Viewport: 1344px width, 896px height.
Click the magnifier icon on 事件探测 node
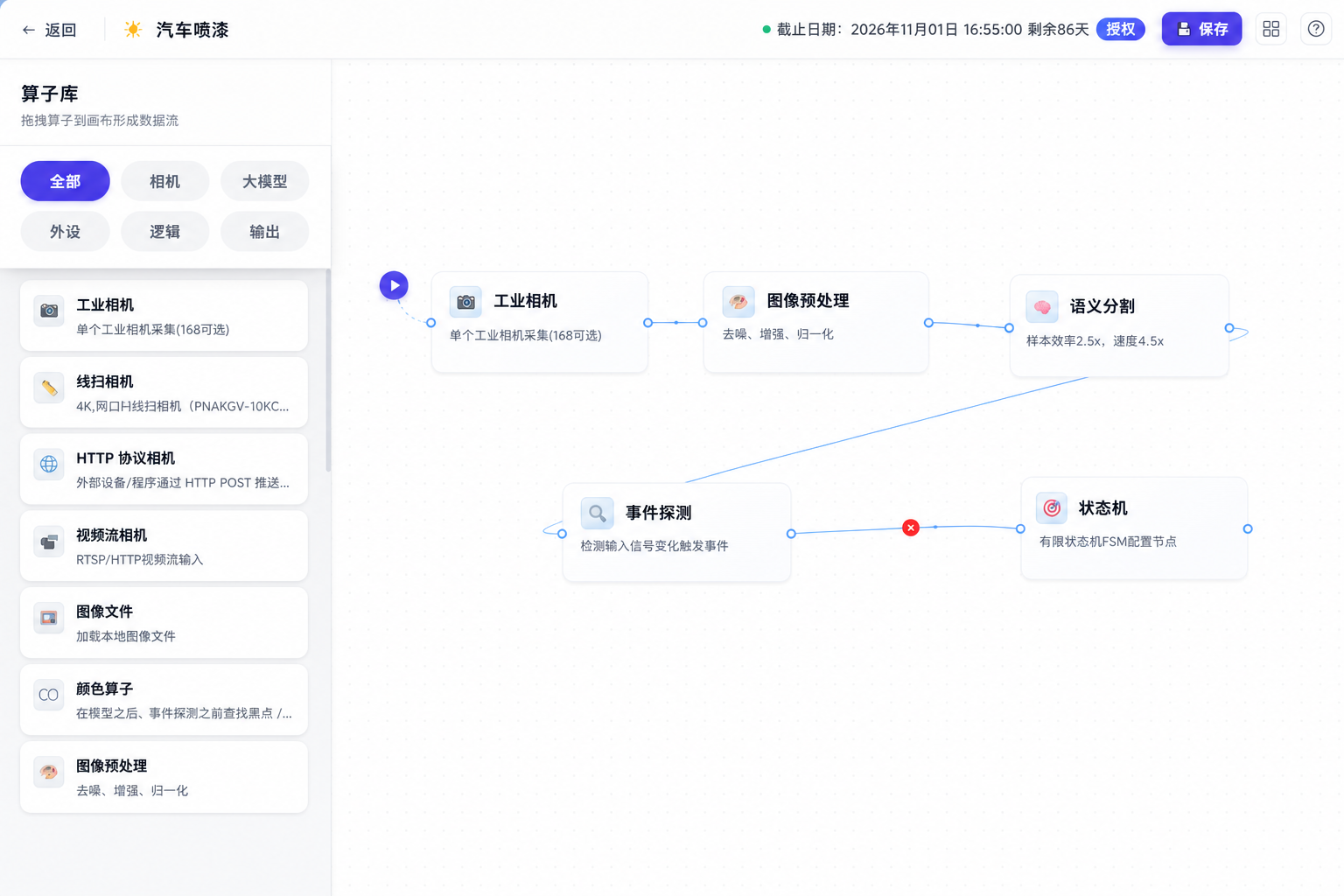pyautogui.click(x=597, y=514)
